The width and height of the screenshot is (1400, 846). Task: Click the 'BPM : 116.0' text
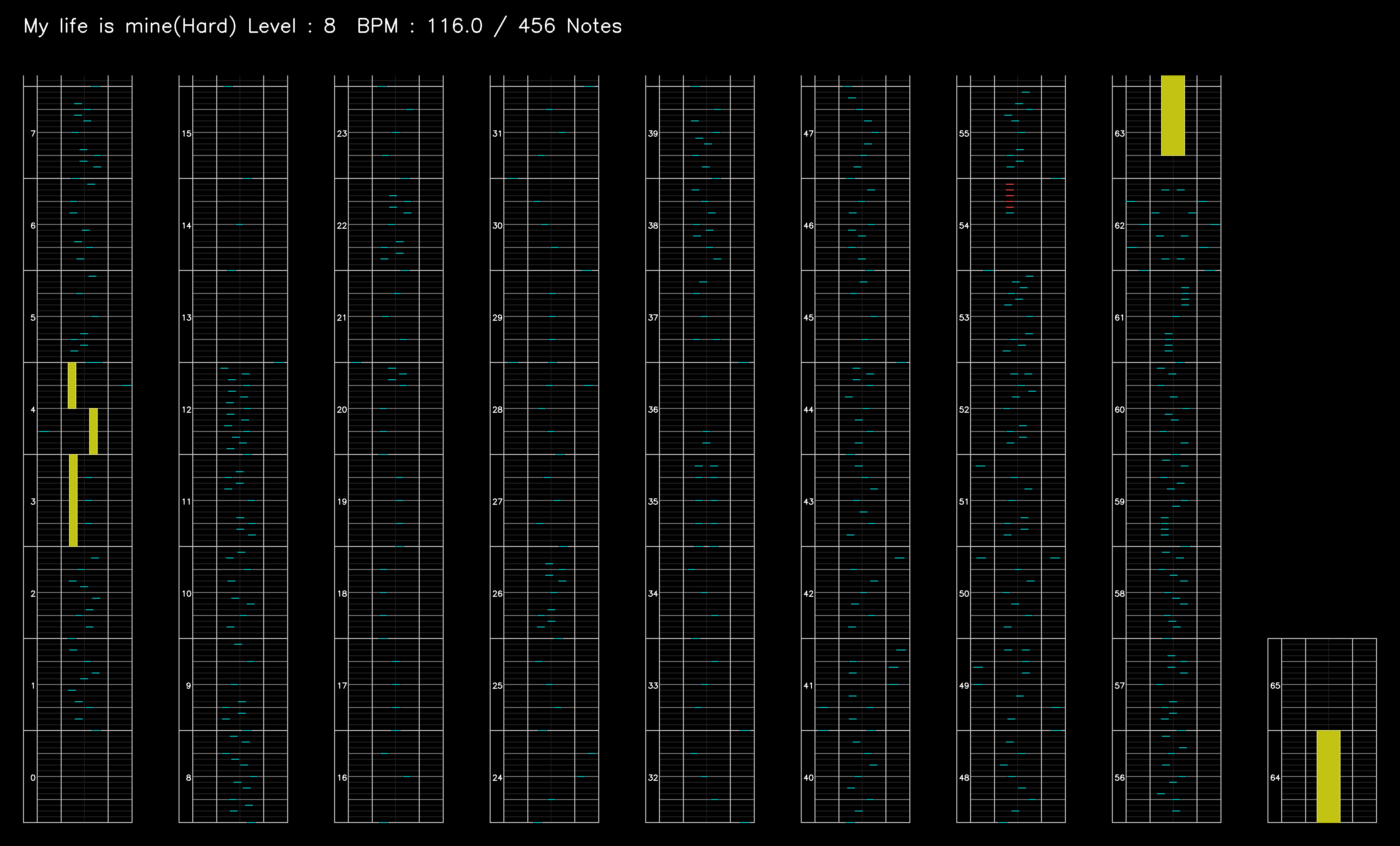(x=420, y=26)
